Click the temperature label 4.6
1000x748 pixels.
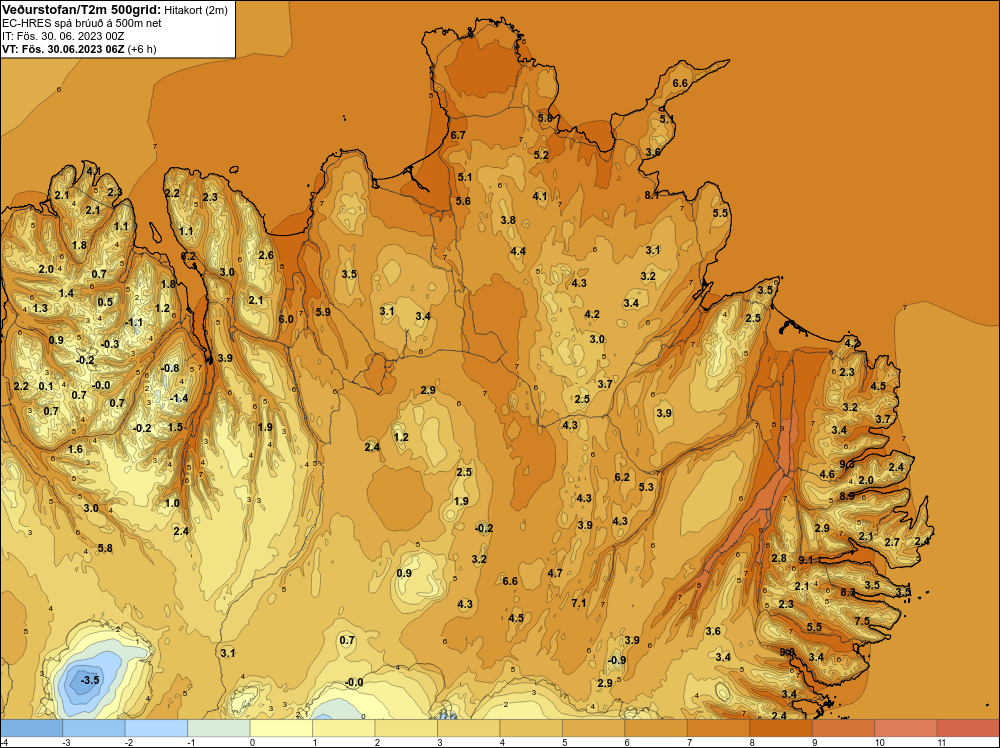(x=827, y=474)
